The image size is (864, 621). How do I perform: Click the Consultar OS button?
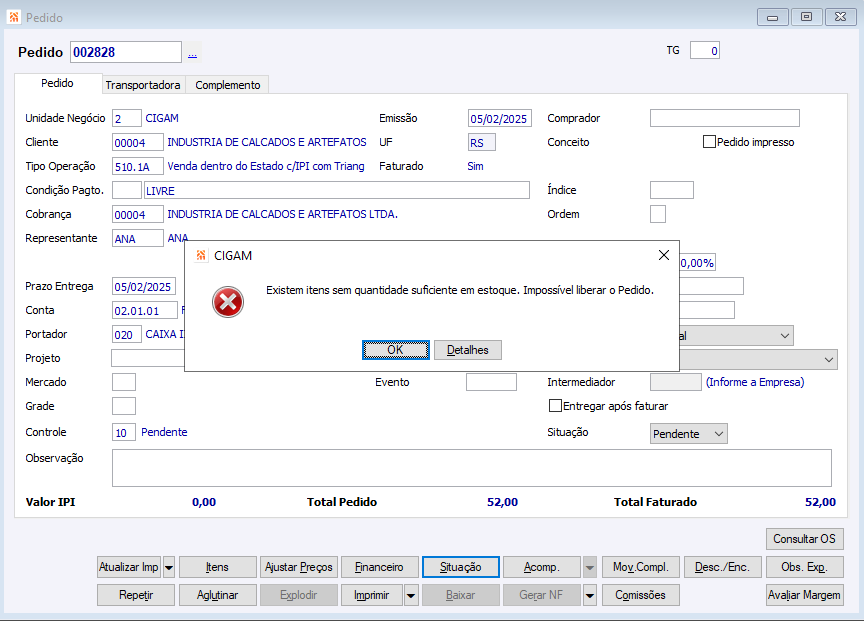(x=804, y=539)
